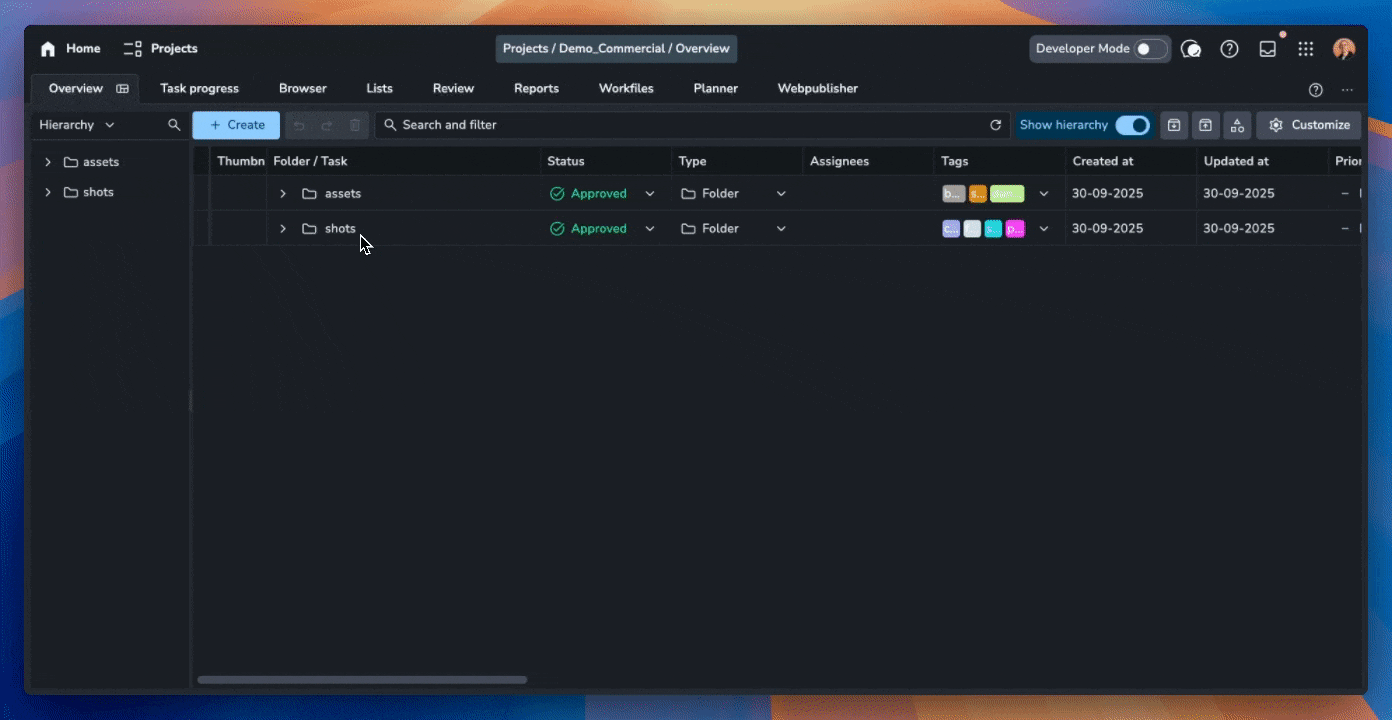Open the chat feed icon in top bar
The height and width of the screenshot is (720, 1392).
click(1191, 49)
